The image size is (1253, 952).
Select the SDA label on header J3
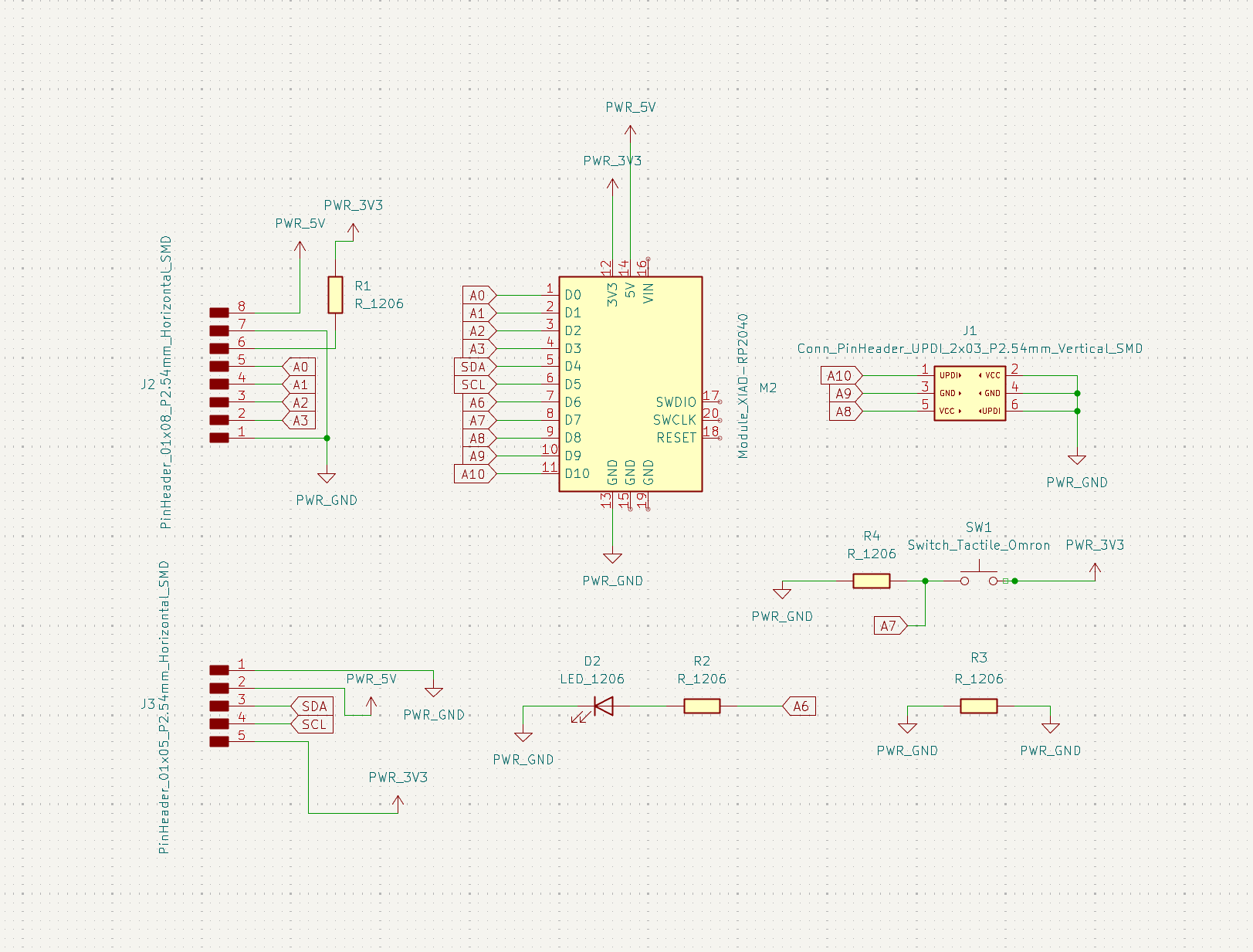(x=313, y=706)
